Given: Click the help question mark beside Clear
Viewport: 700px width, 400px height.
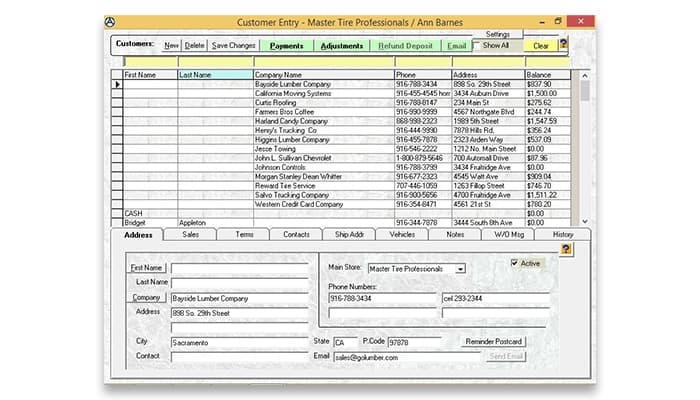Looking at the screenshot, I should (x=563, y=44).
